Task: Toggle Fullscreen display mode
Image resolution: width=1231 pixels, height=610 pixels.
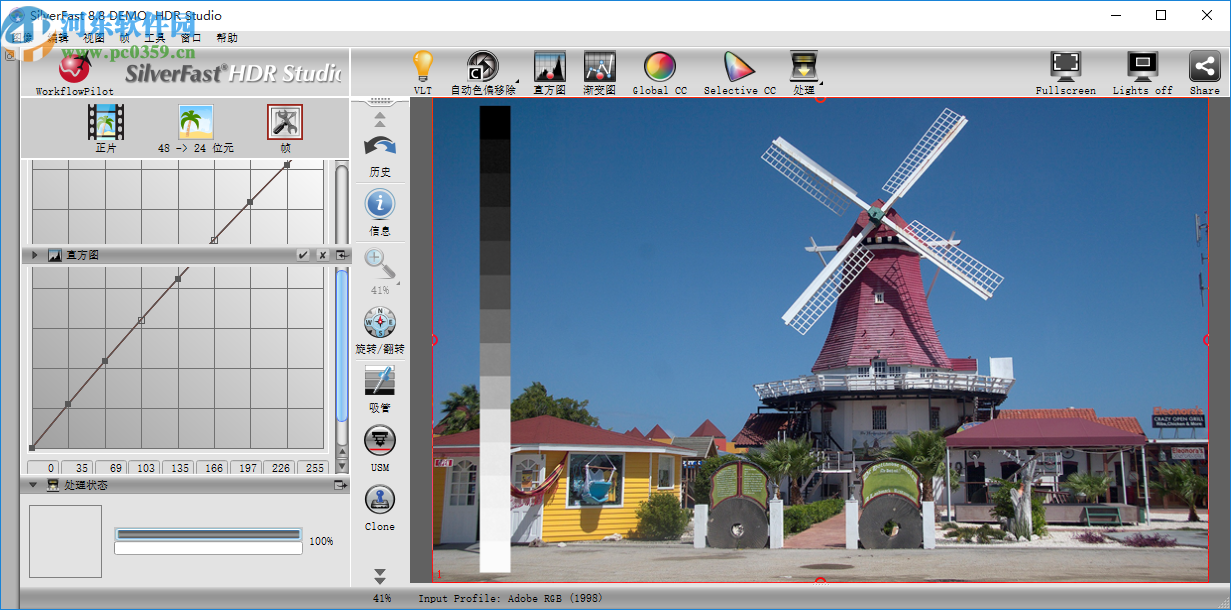Action: point(1065,68)
